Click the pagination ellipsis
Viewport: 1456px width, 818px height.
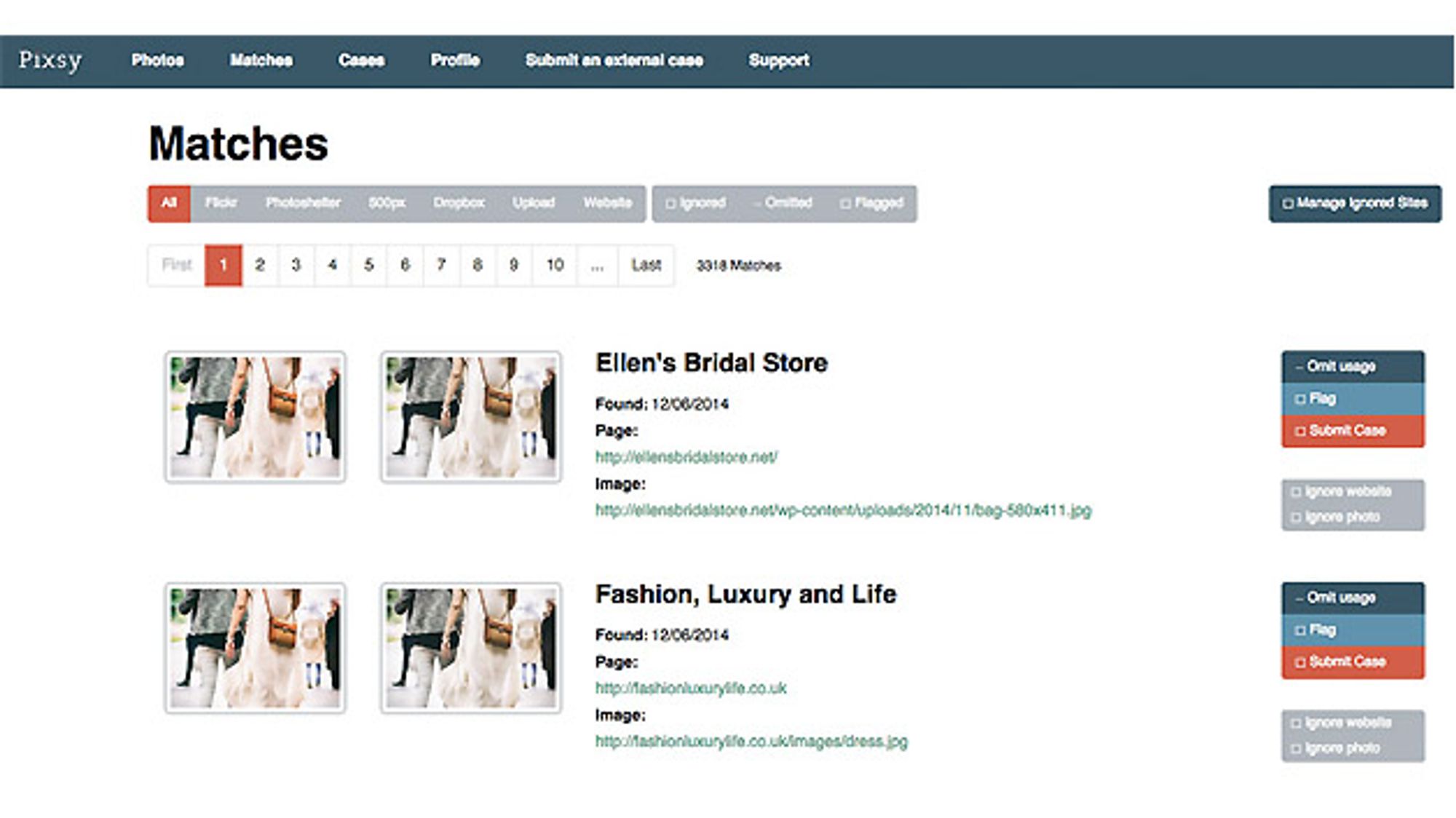coord(598,265)
